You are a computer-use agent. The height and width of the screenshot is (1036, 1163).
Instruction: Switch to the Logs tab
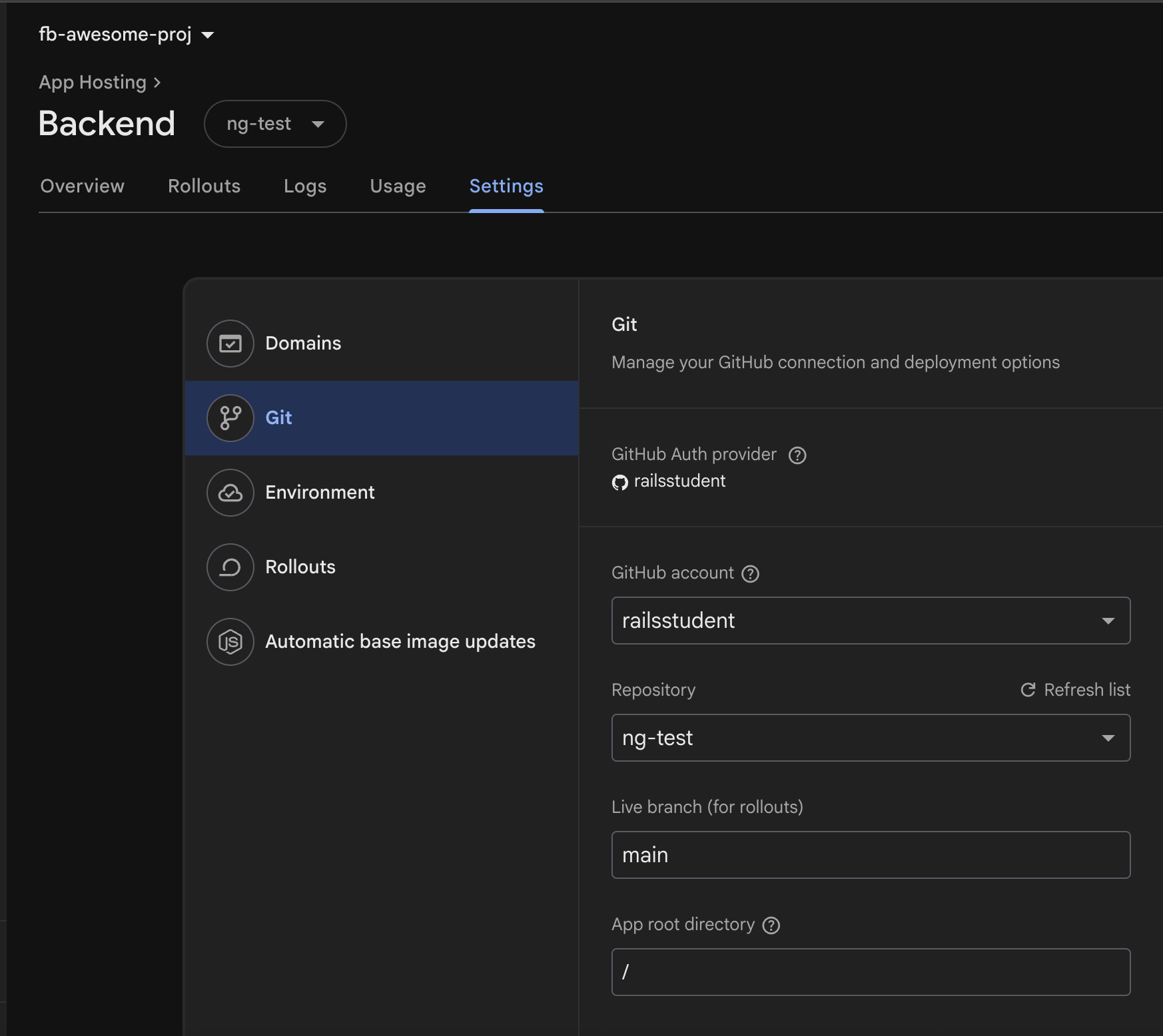[305, 186]
